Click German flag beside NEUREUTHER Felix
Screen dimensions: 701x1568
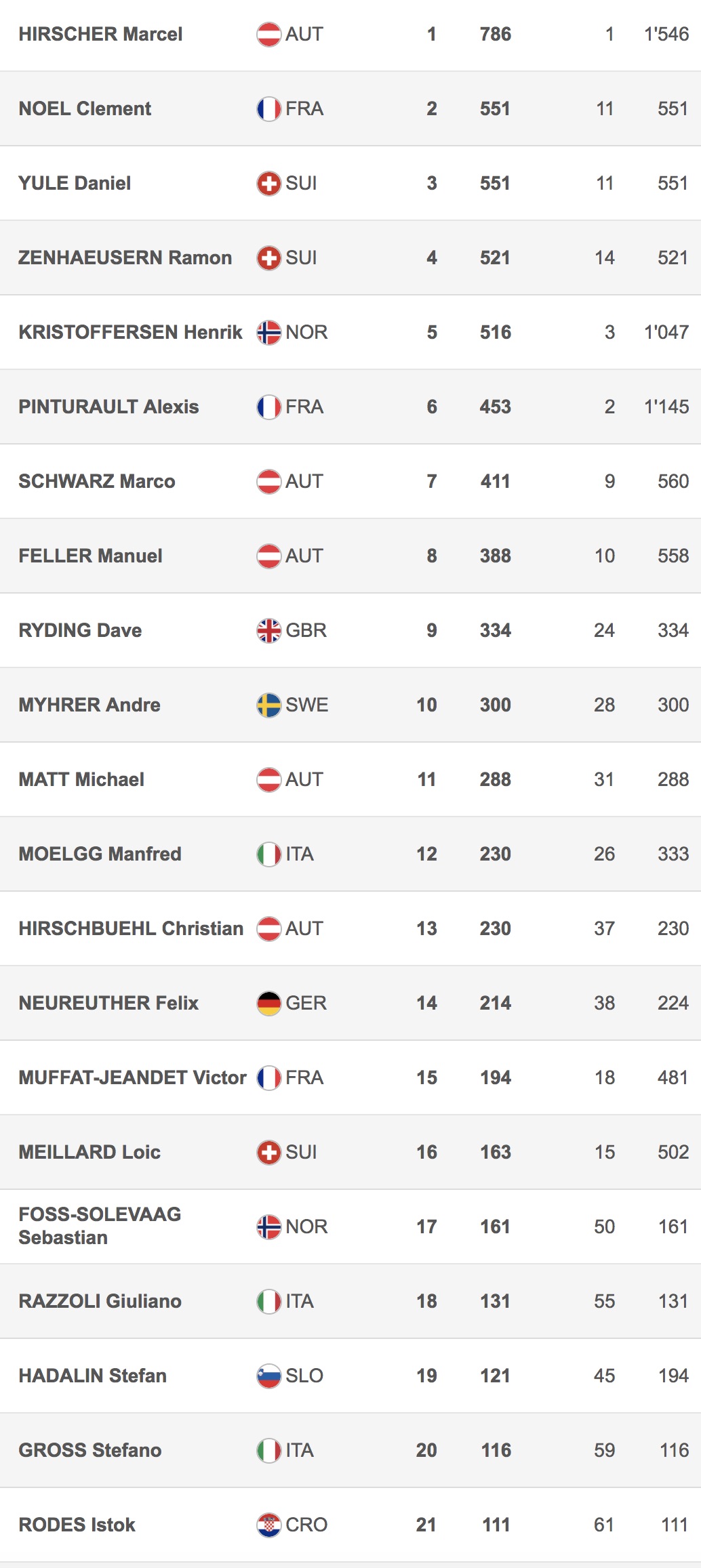click(268, 1004)
